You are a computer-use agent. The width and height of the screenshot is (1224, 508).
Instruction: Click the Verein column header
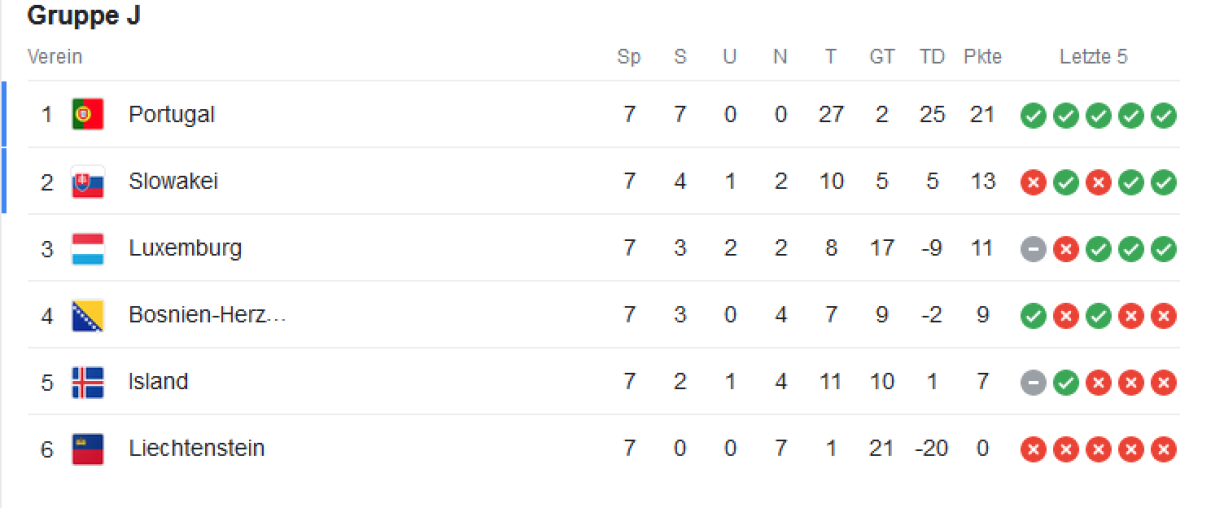pyautogui.click(x=55, y=57)
